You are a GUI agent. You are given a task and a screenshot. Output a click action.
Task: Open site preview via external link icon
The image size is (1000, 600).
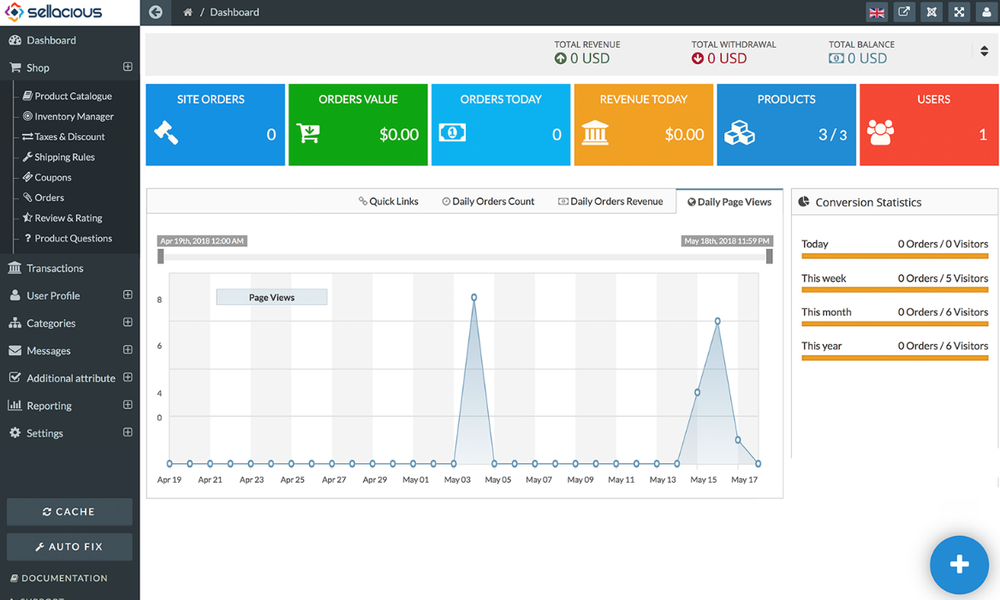[904, 12]
